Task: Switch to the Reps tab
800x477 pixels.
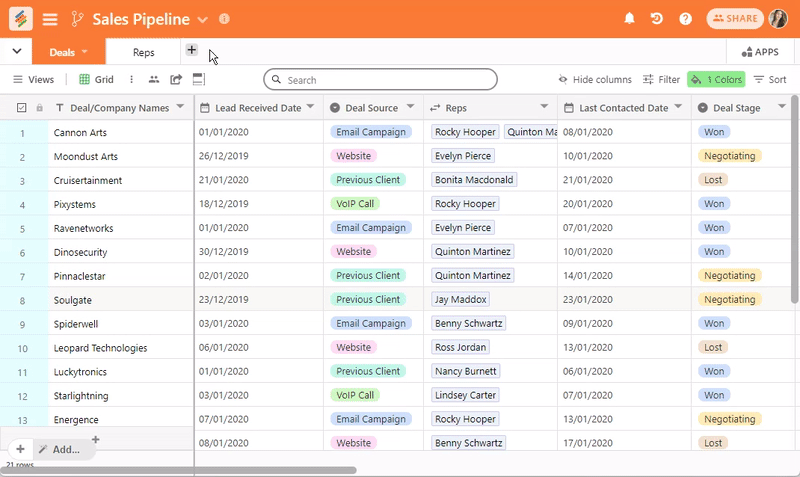Action: [x=143, y=52]
